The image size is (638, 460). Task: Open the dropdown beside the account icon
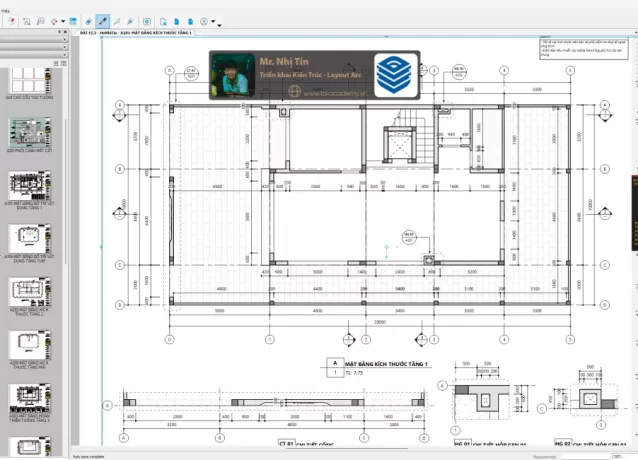pyautogui.click(x=213, y=21)
